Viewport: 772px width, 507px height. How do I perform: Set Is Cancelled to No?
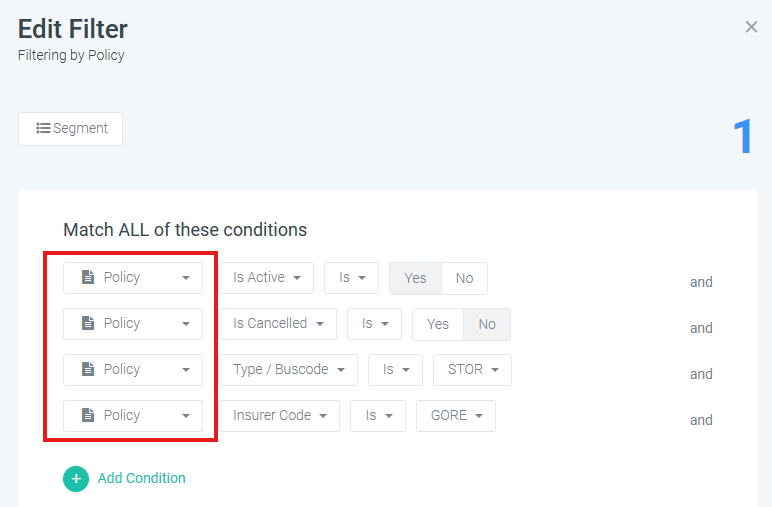[486, 324]
